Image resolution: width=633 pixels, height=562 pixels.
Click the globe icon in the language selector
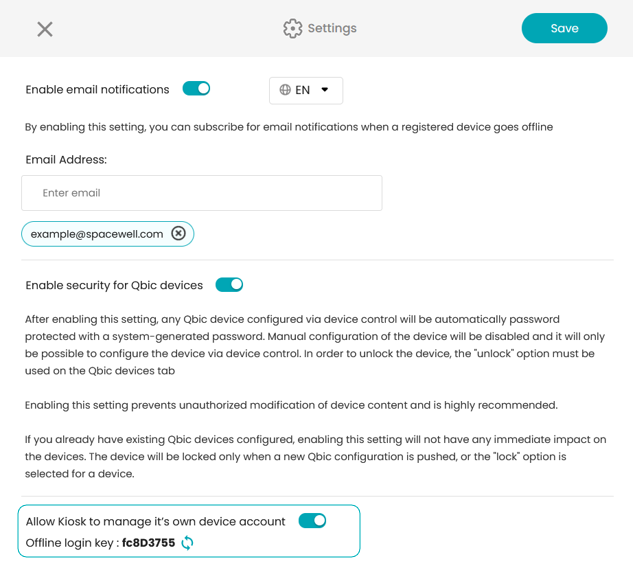(x=285, y=90)
